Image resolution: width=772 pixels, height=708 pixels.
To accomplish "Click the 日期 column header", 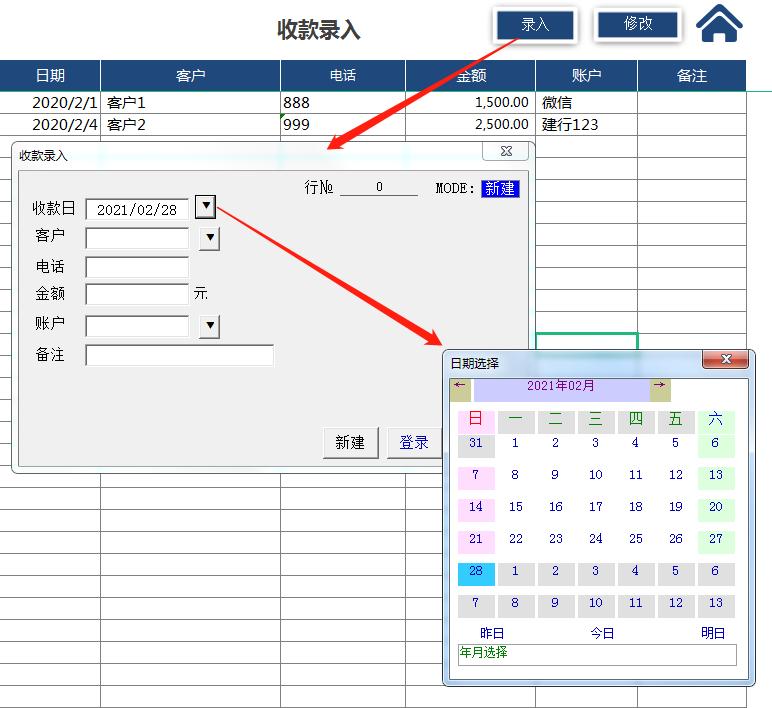I will tap(50, 75).
